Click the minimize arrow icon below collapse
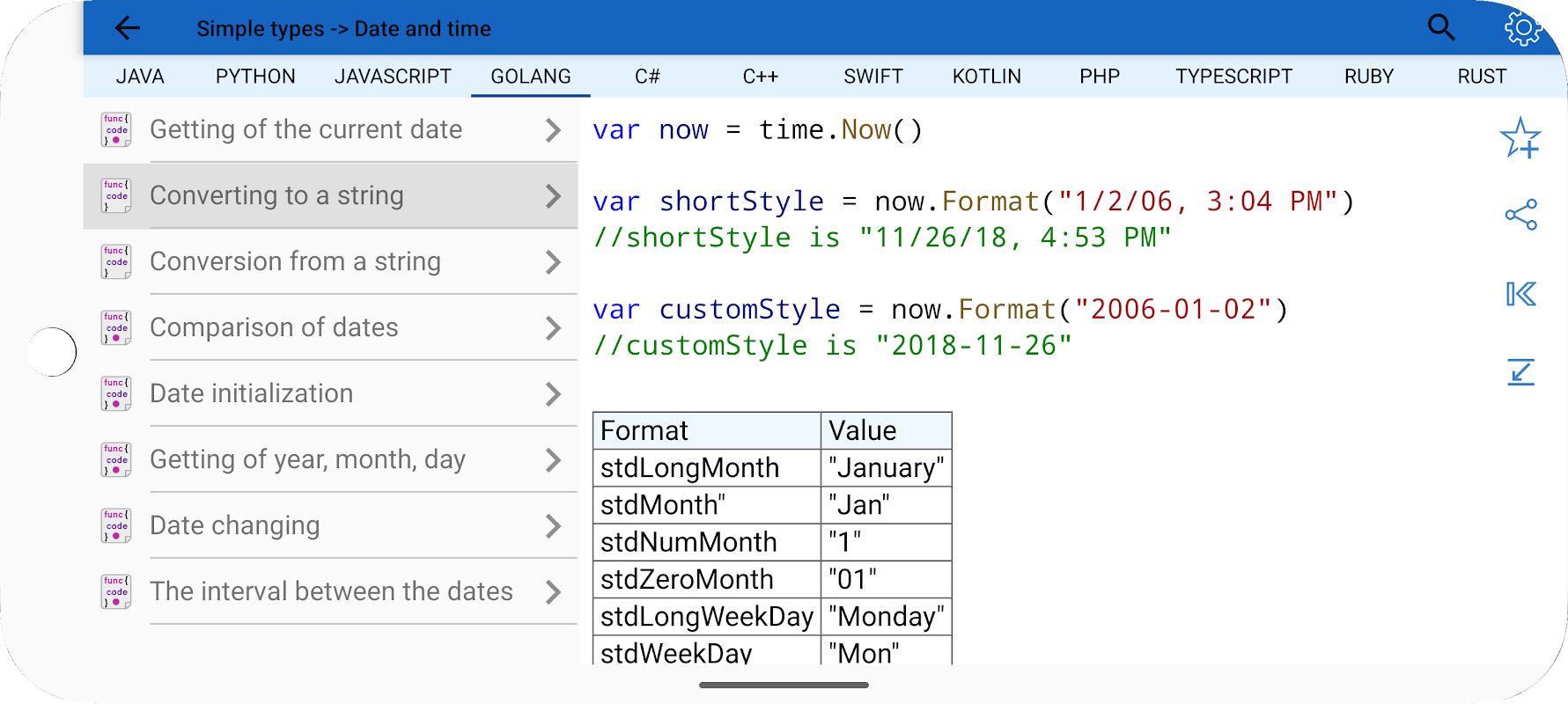Screen dimensions: 1568x704 1520,372
